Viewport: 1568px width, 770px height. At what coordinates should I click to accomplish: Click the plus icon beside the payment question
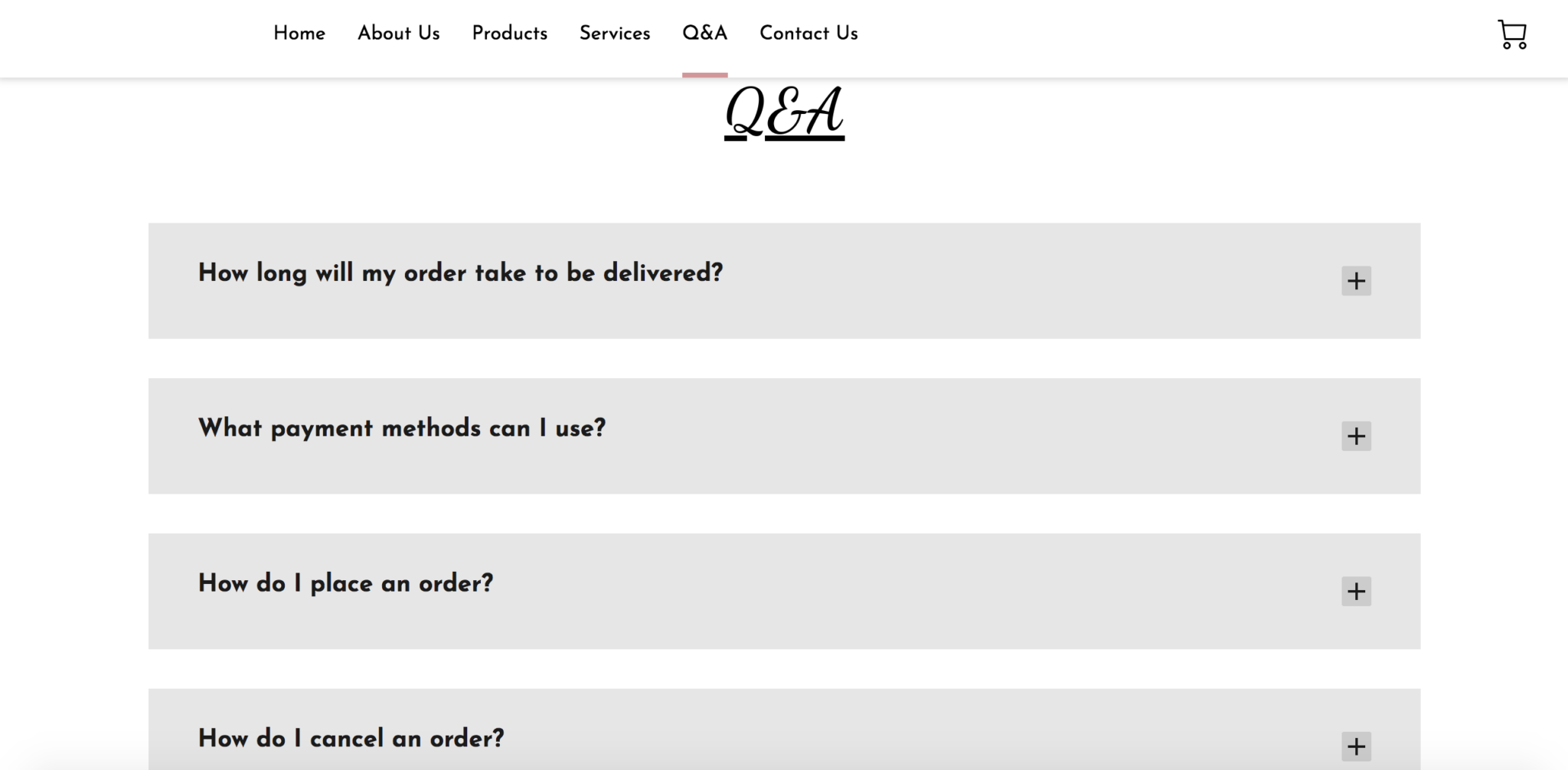(1356, 436)
